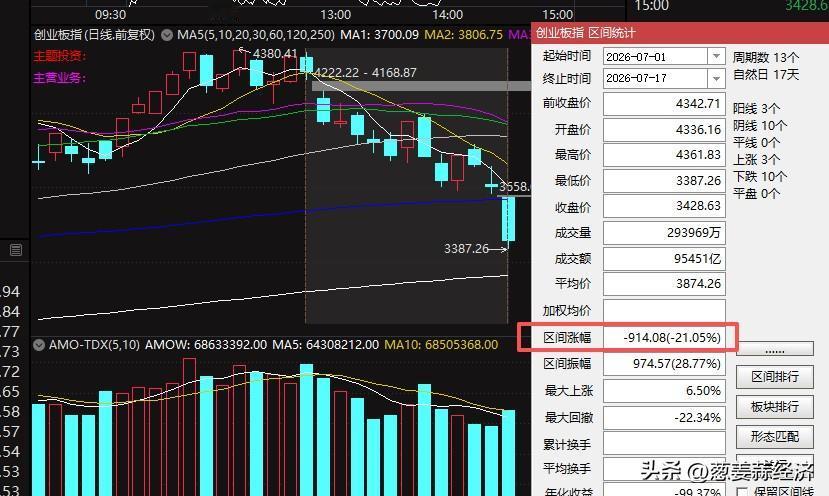Open the 起始时间 date dropdown arrow
829x496 pixels.
[716, 56]
